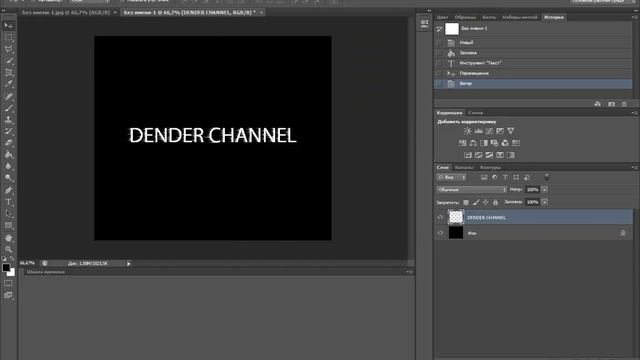Screen dimensions: 640x360
Task: Select the Rectangle shape tool
Action: (x=9, y=225)
